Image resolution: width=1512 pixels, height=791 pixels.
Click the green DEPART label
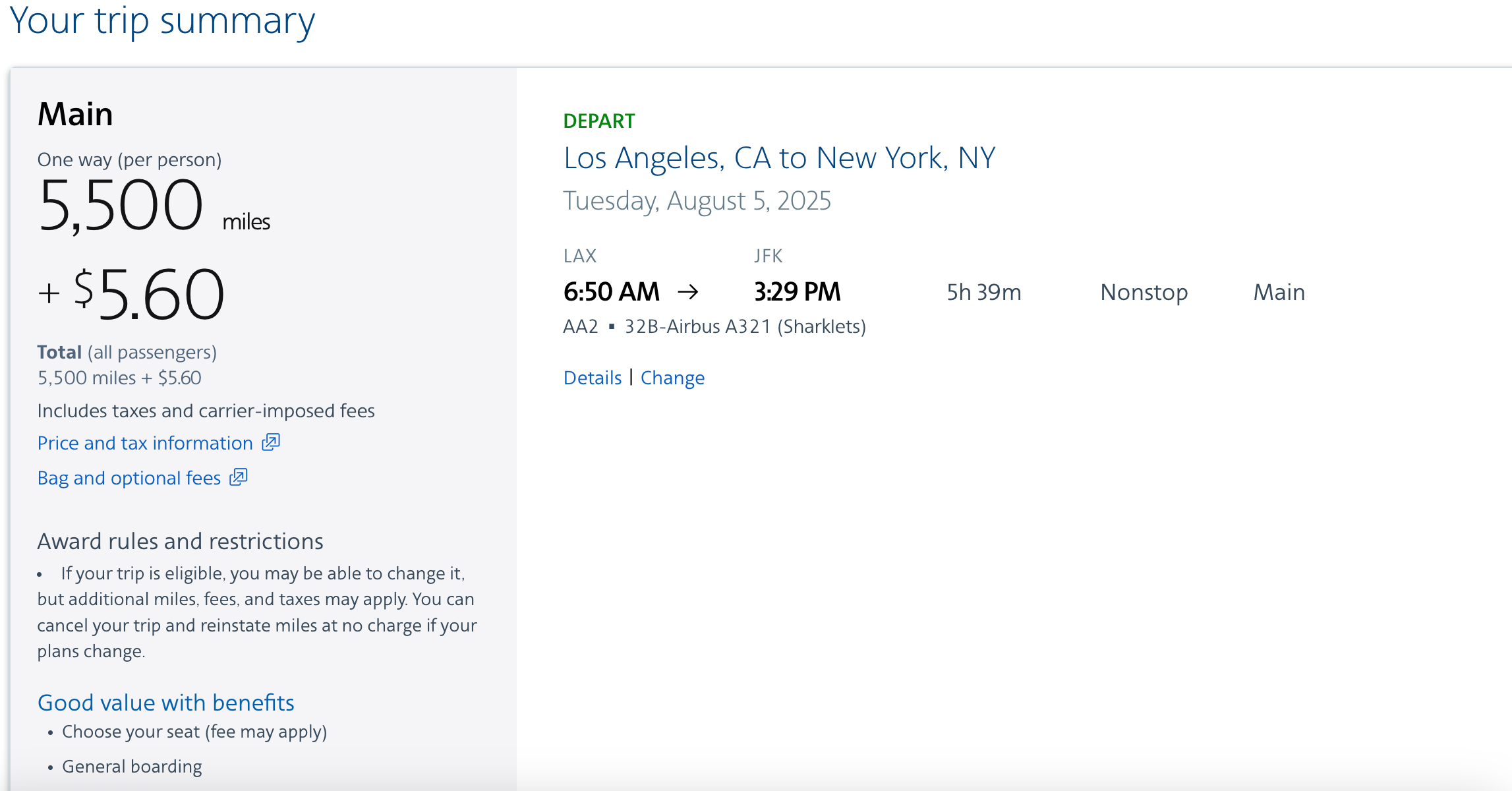tap(598, 121)
